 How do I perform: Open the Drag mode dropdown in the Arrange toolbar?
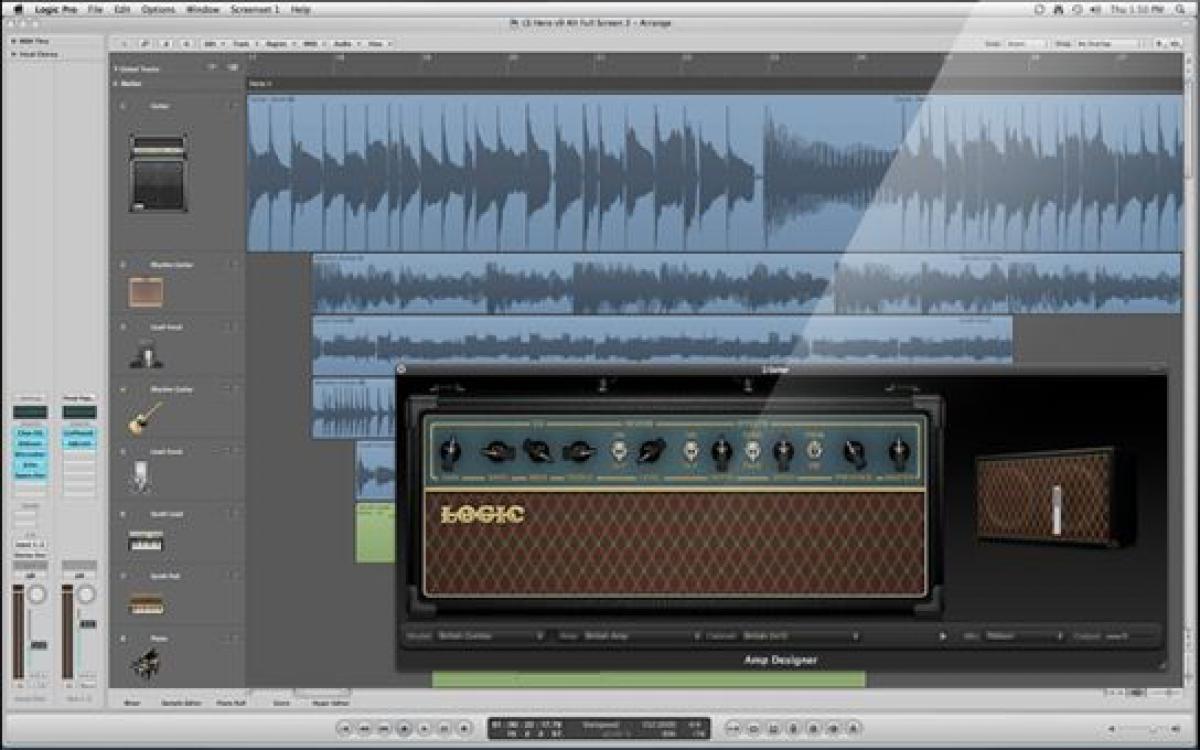click(x=1109, y=44)
